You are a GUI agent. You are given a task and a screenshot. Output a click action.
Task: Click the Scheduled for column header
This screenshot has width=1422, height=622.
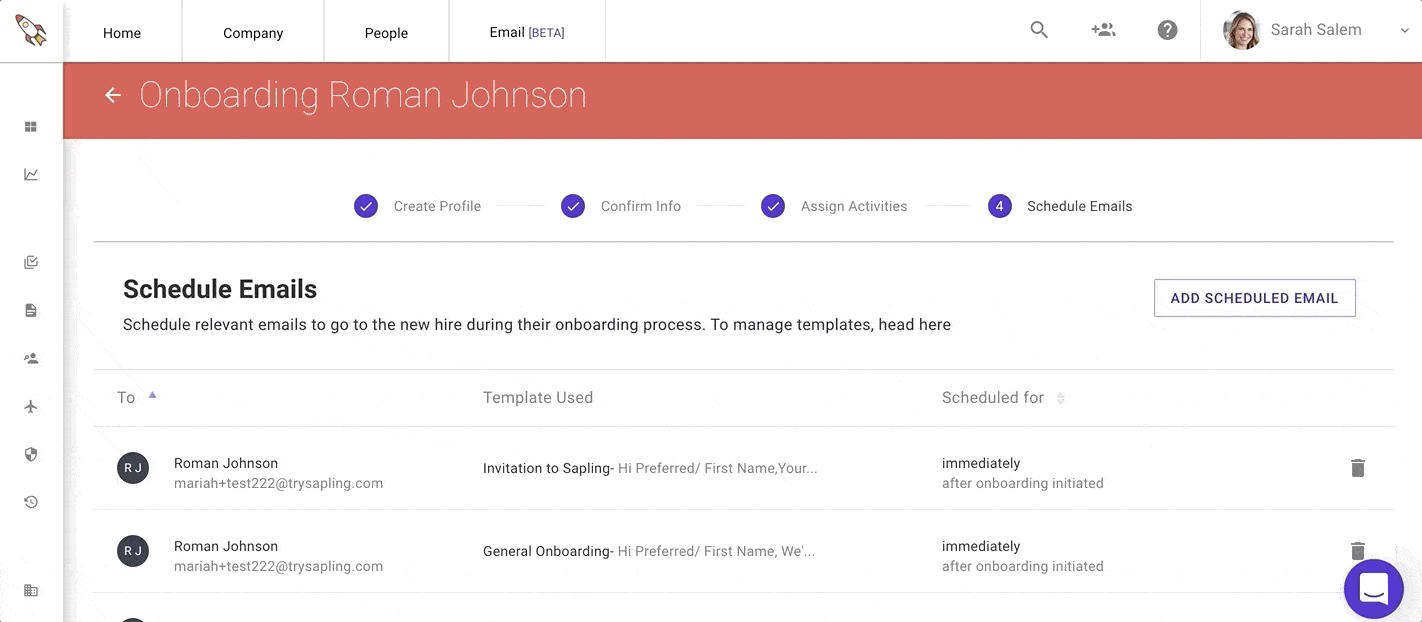tap(993, 398)
